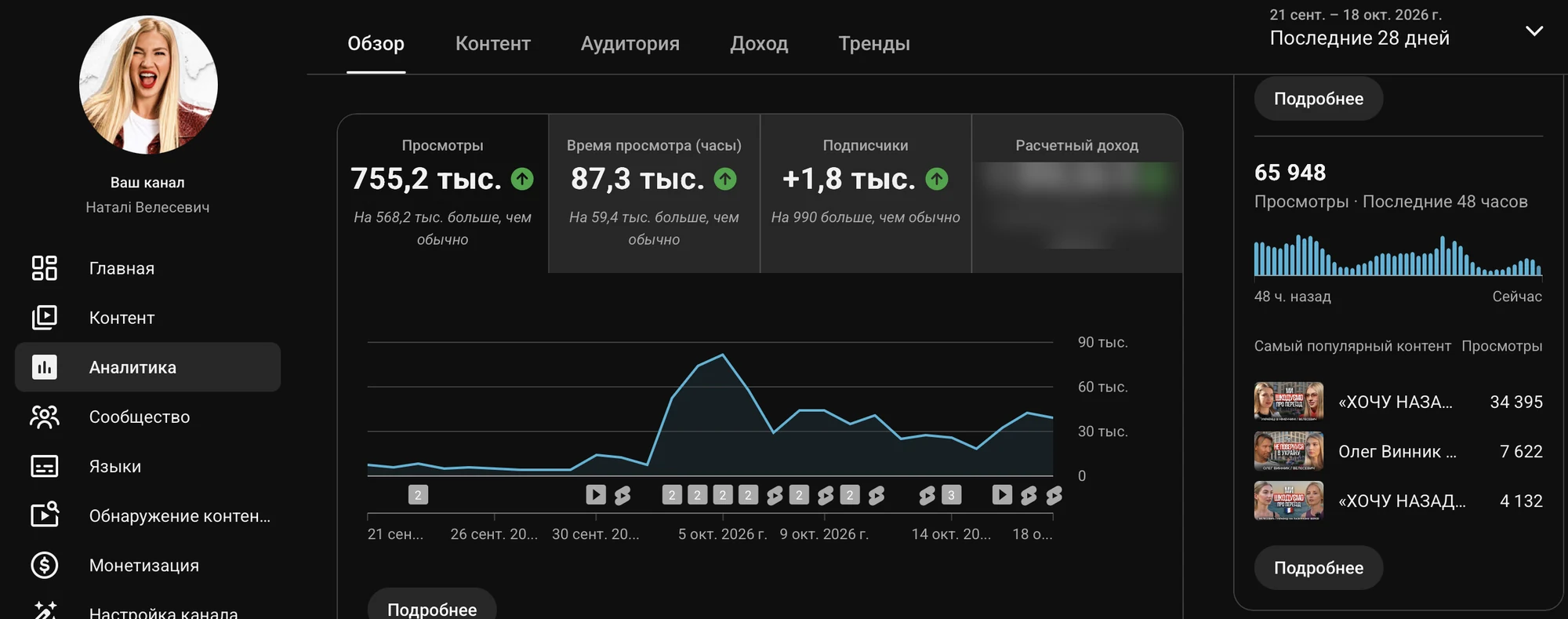Select the Время просмотра (часы) card
The width and height of the screenshot is (1568, 619).
[x=654, y=194]
